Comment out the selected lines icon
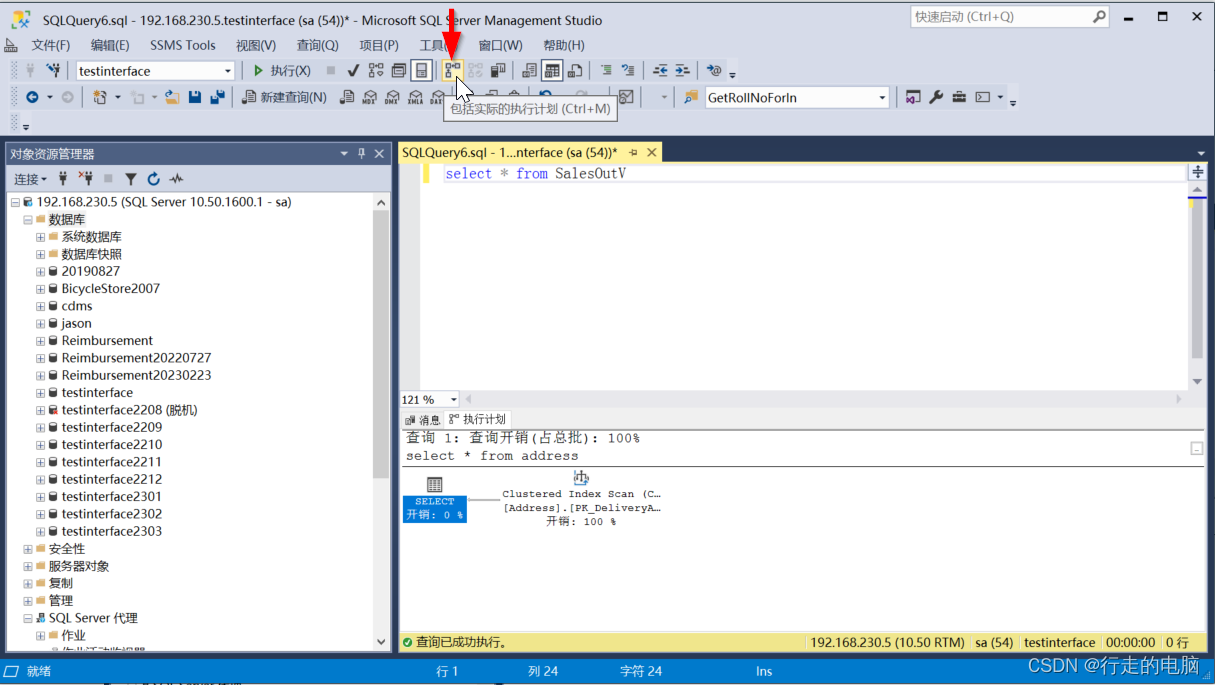 click(x=606, y=70)
